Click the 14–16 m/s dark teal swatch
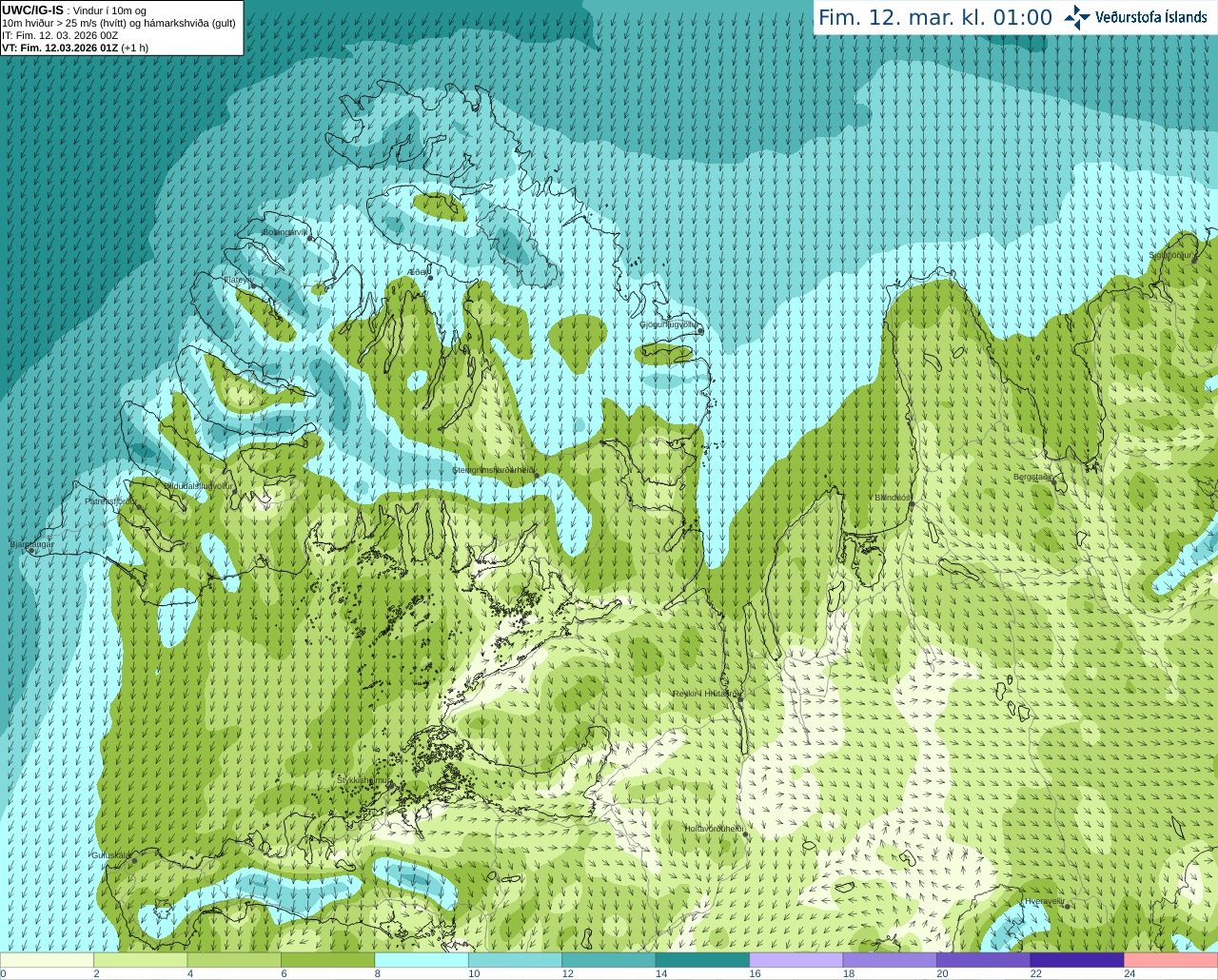Viewport: 1218px width, 980px height. [x=703, y=960]
